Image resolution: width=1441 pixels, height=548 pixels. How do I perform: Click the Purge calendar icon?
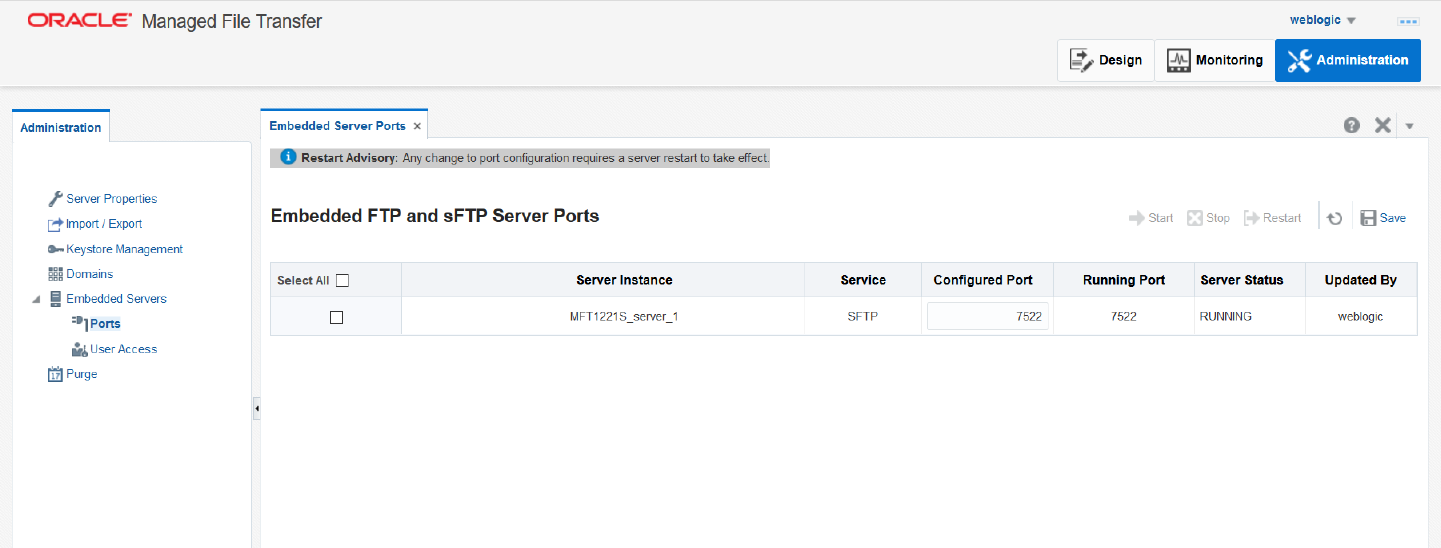click(x=56, y=374)
